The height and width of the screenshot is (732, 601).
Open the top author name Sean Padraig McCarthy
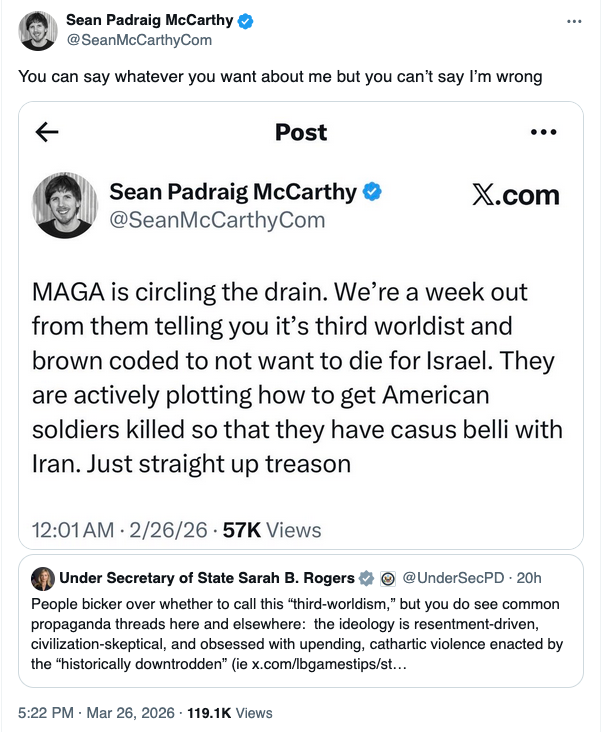point(149,20)
